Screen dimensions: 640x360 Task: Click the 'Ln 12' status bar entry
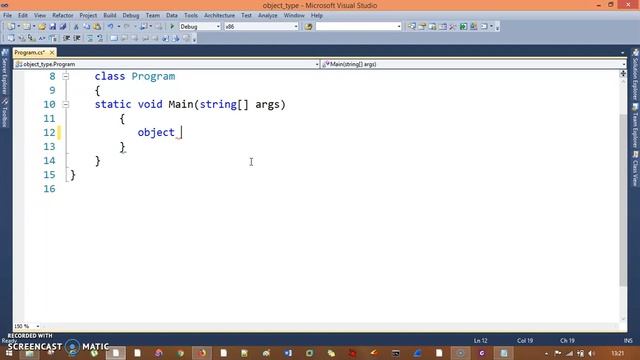(480, 340)
